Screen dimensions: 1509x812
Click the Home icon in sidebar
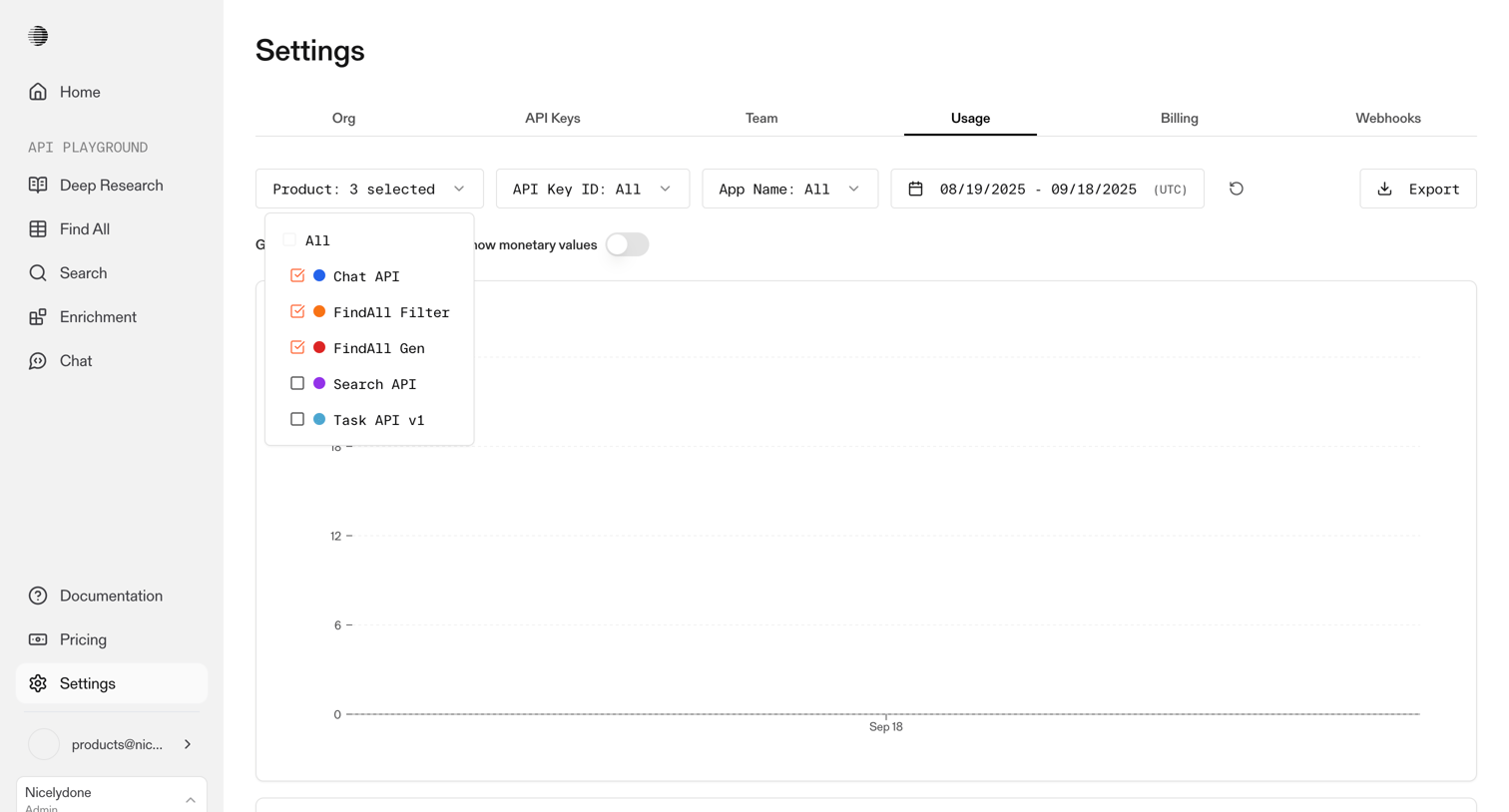tap(38, 92)
